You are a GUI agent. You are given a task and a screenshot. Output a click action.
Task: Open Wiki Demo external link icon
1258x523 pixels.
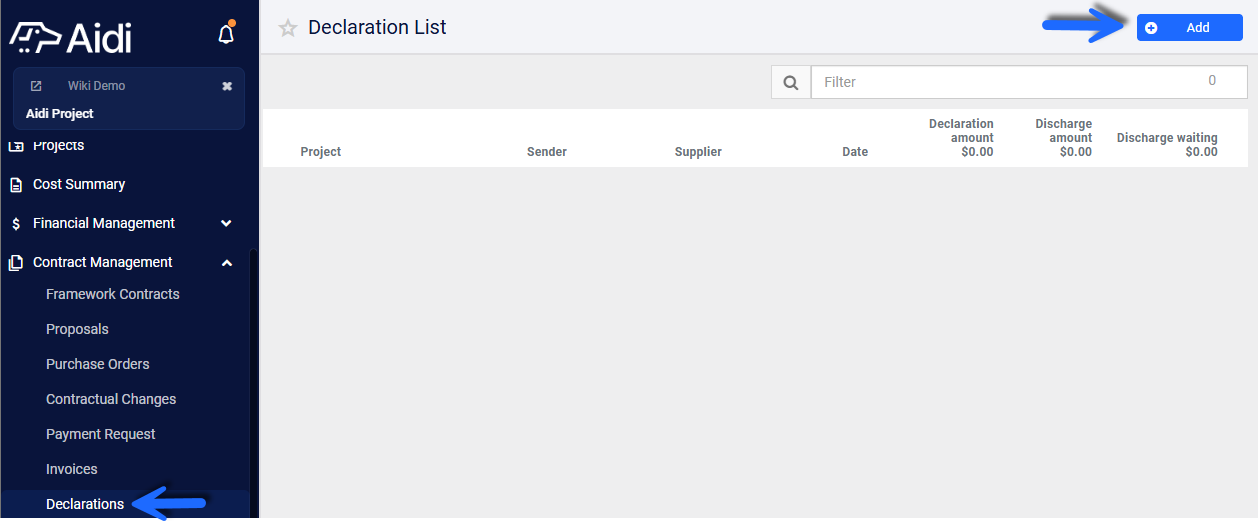click(36, 86)
